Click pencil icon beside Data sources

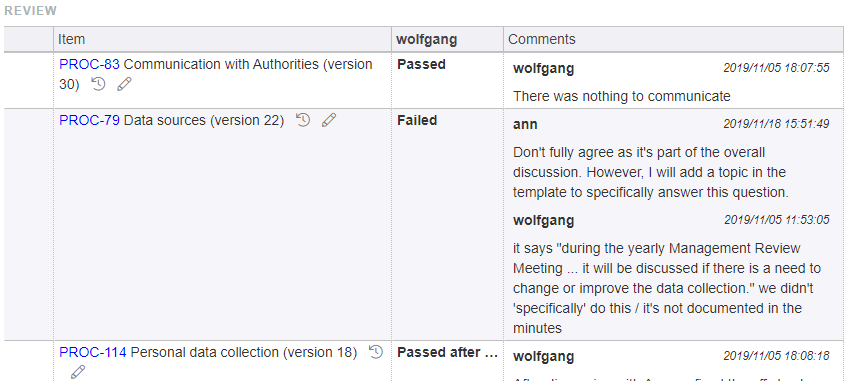click(x=329, y=120)
